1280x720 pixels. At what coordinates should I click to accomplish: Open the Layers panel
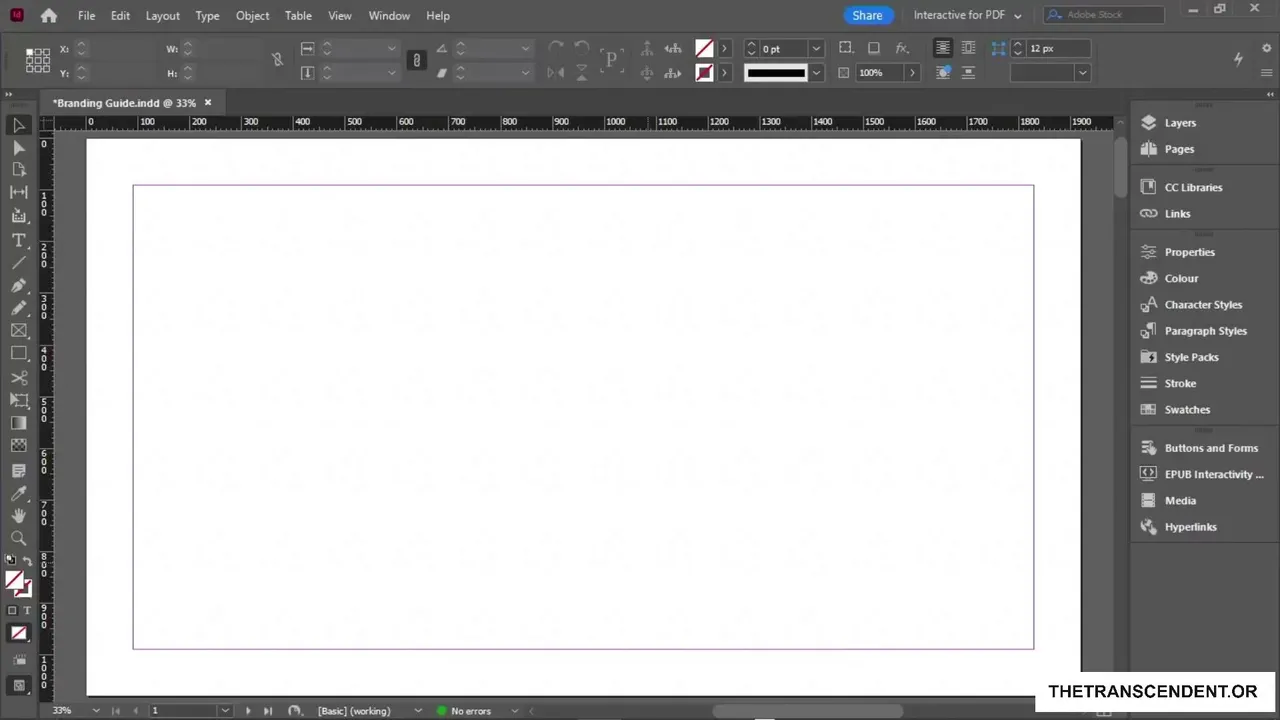1180,122
